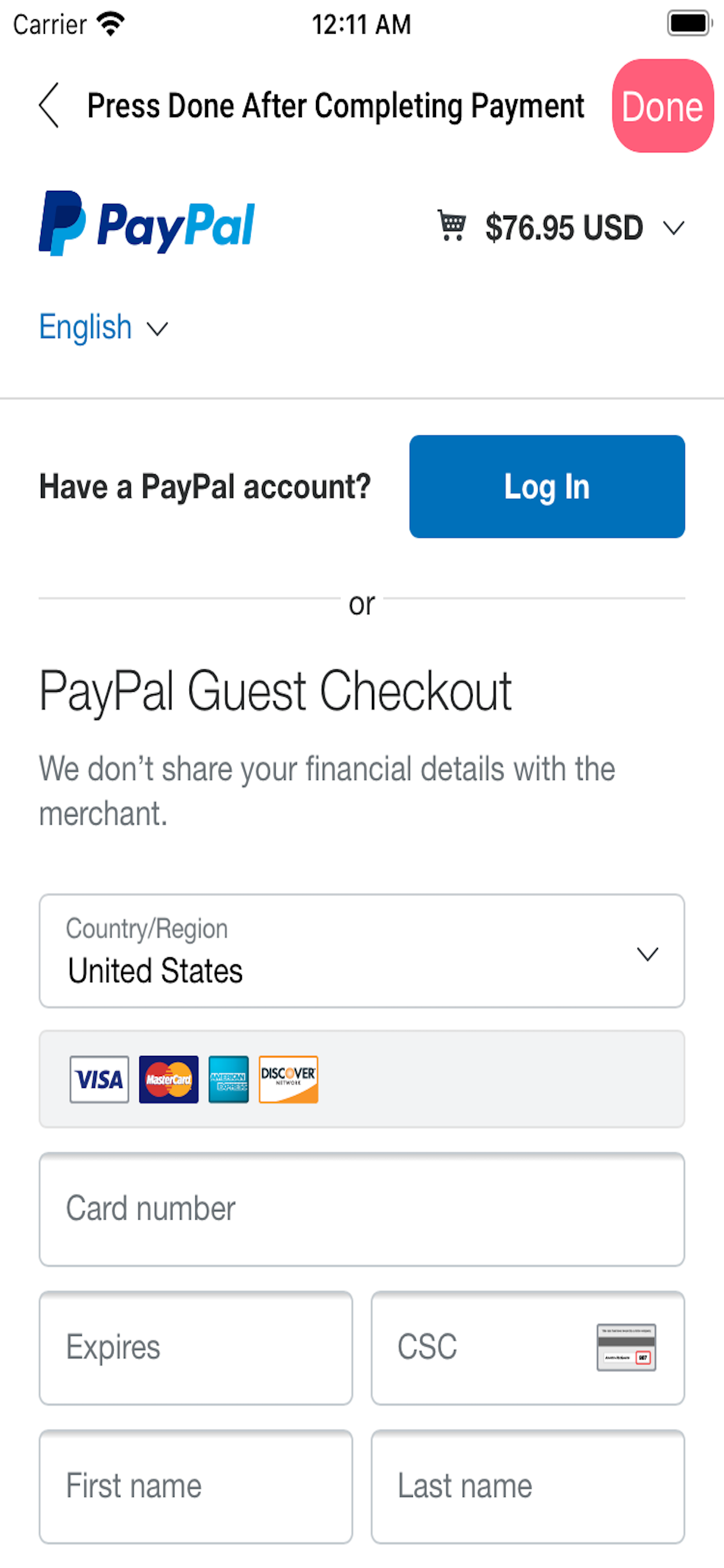
Task: Click the Discover card icon
Action: click(289, 1079)
